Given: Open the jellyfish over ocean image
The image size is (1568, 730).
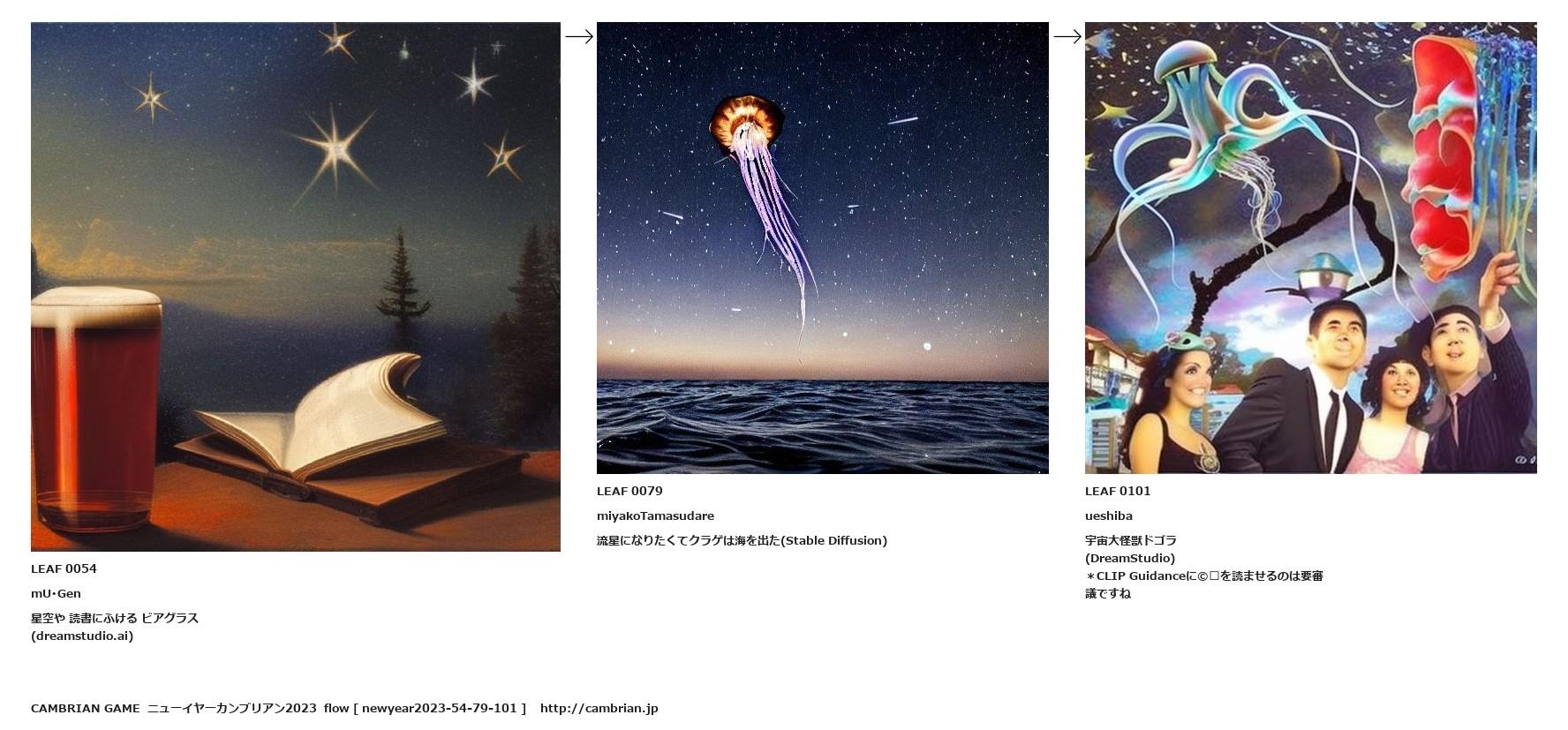Looking at the screenshot, I should pyautogui.click(x=823, y=248).
